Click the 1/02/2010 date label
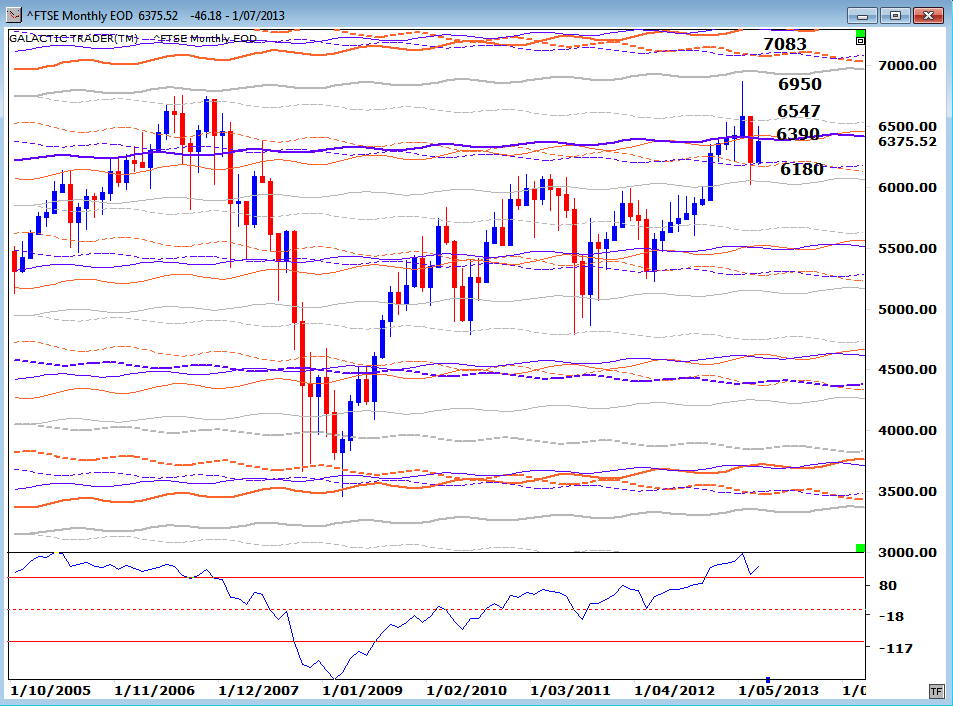Image resolution: width=953 pixels, height=706 pixels. click(x=467, y=691)
